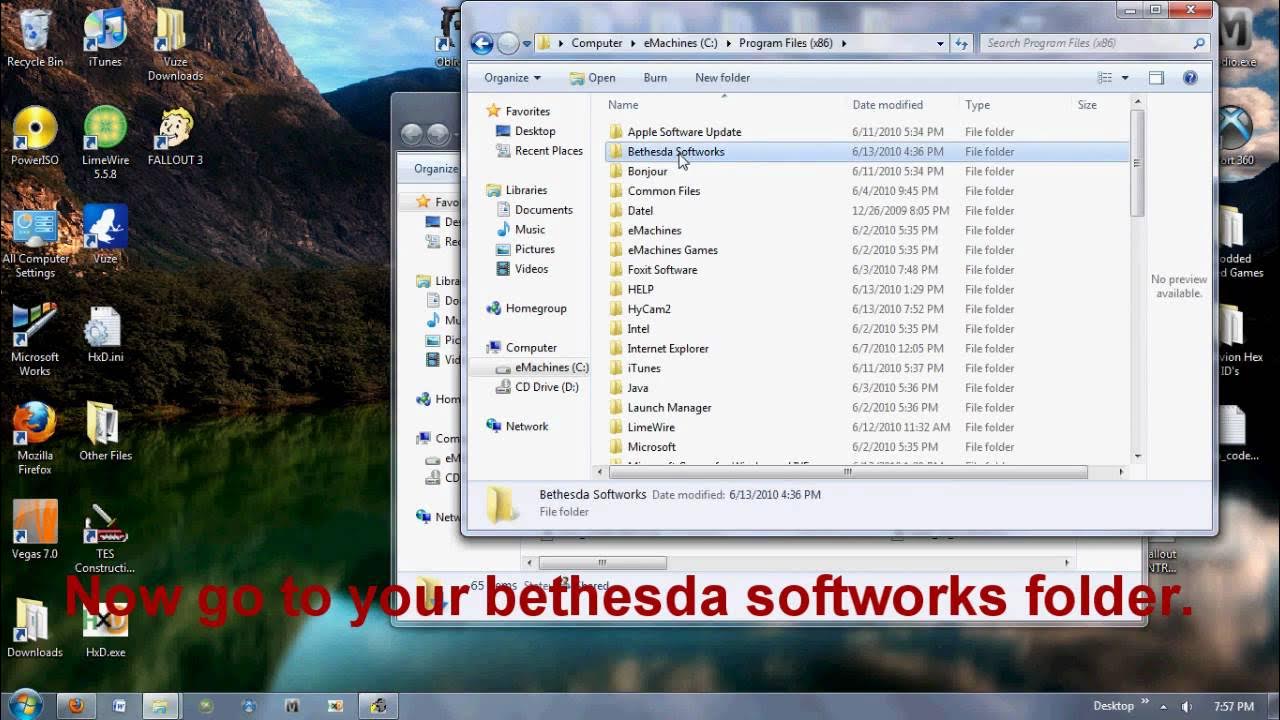
Task: Open the change view options arrow
Action: (1125, 77)
